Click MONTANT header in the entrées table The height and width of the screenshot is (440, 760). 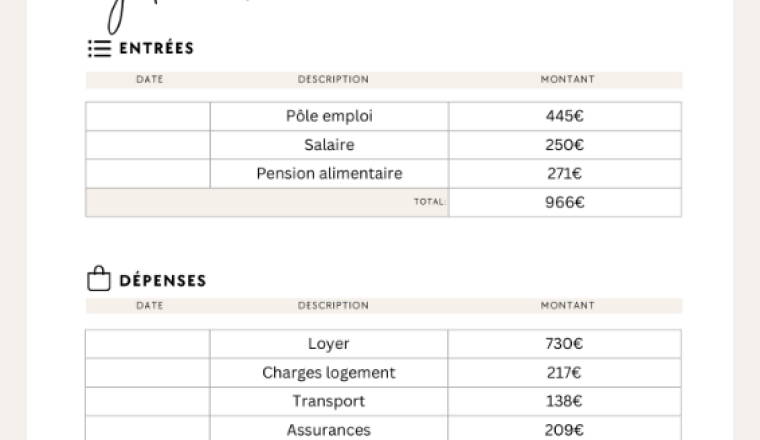(568, 79)
